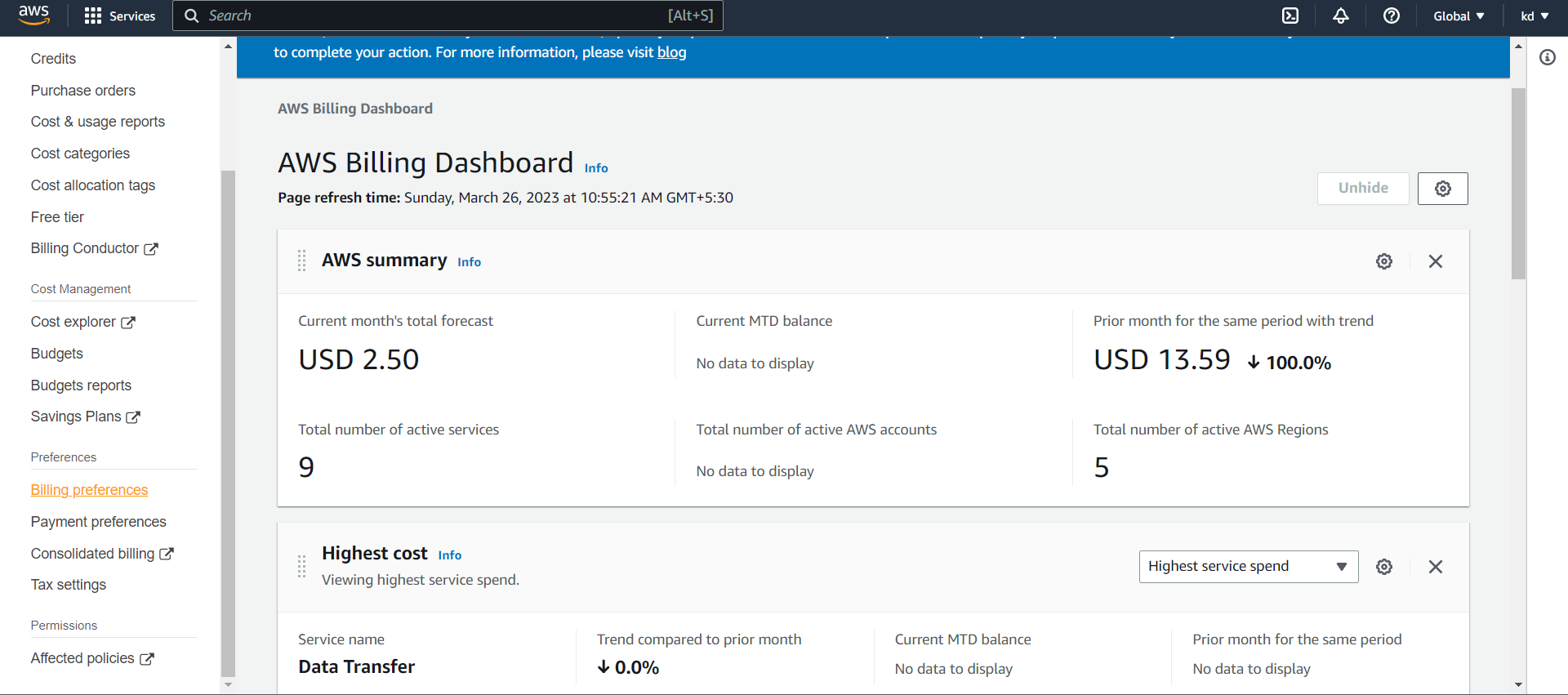Image resolution: width=1568 pixels, height=695 pixels.
Task: Close the AWS summary widget
Action: (x=1436, y=261)
